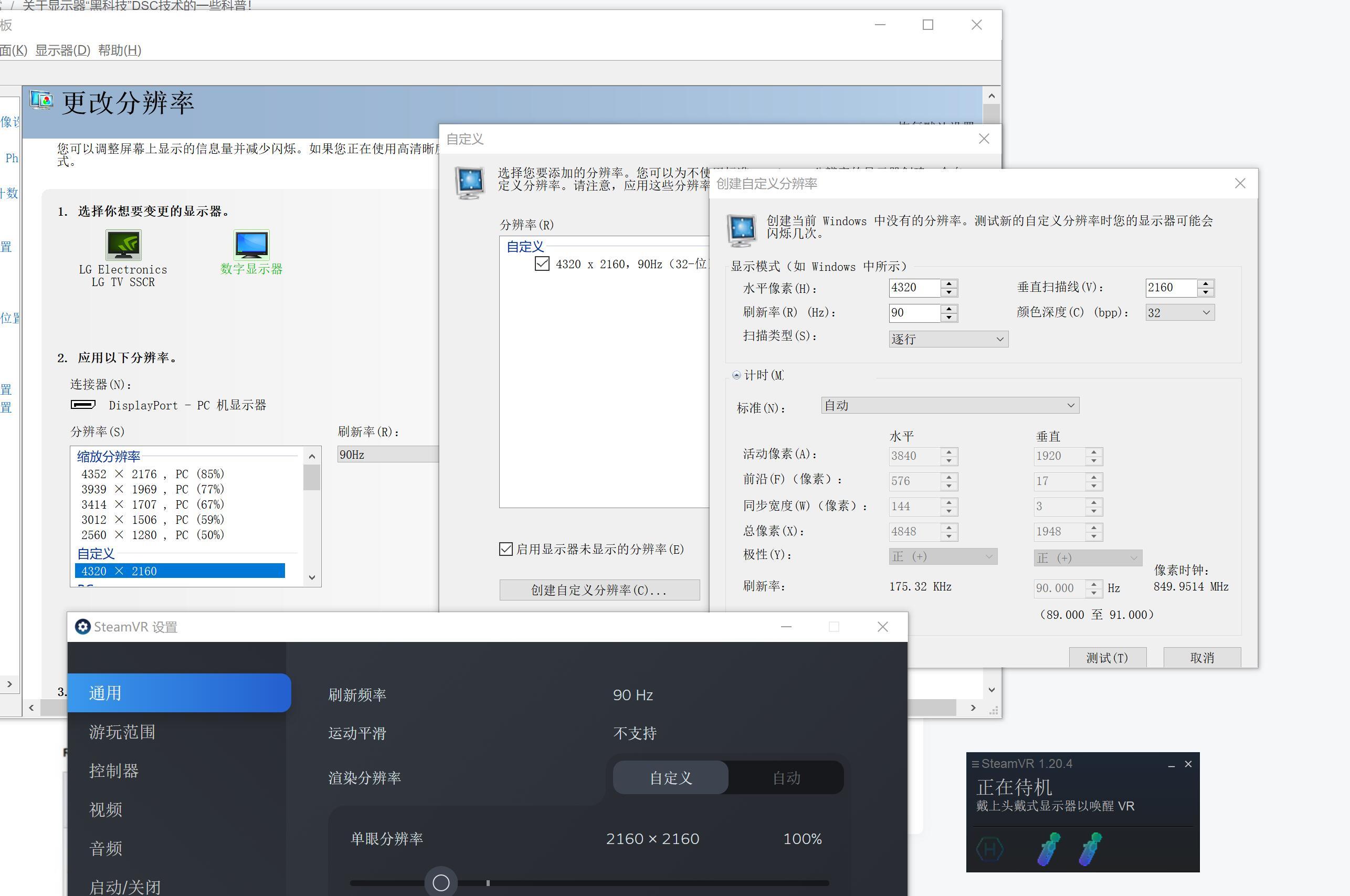This screenshot has height=896, width=1350.
Task: Click the down arrow of resolution list scrollbar
Action: (x=311, y=577)
